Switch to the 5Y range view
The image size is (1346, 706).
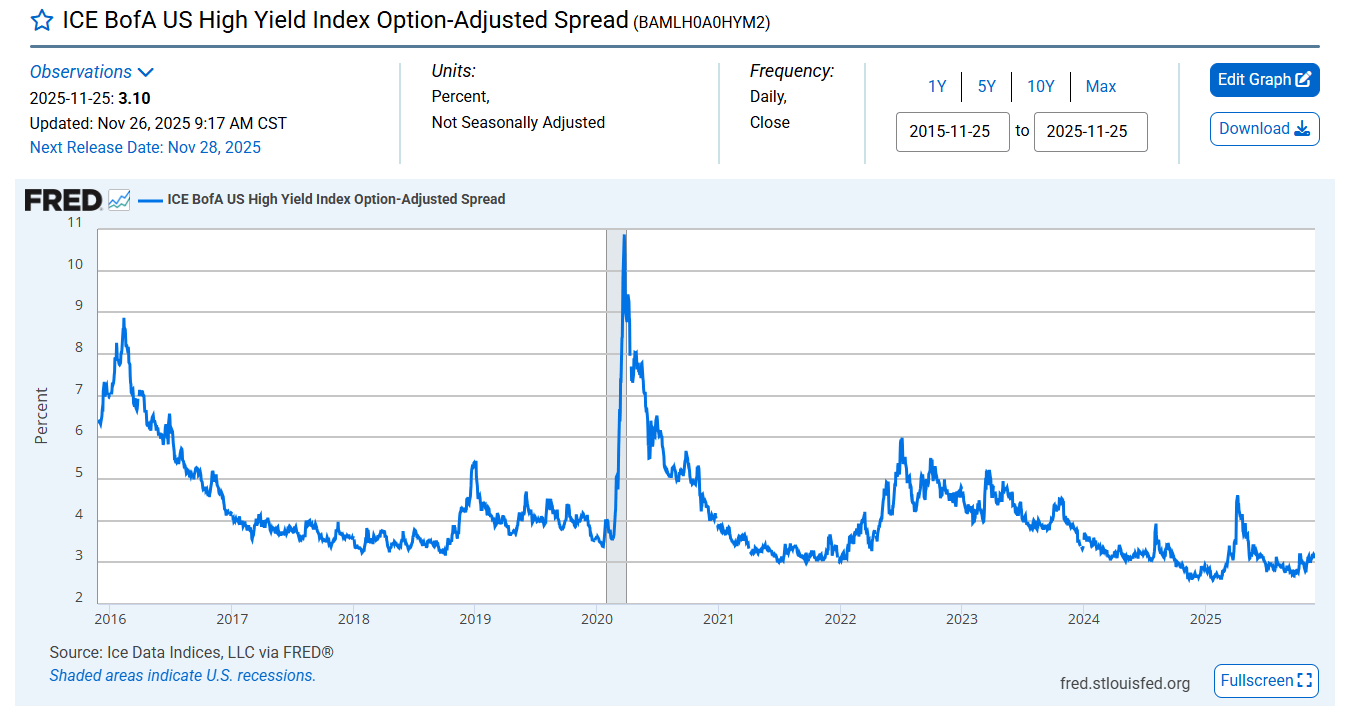coord(986,86)
